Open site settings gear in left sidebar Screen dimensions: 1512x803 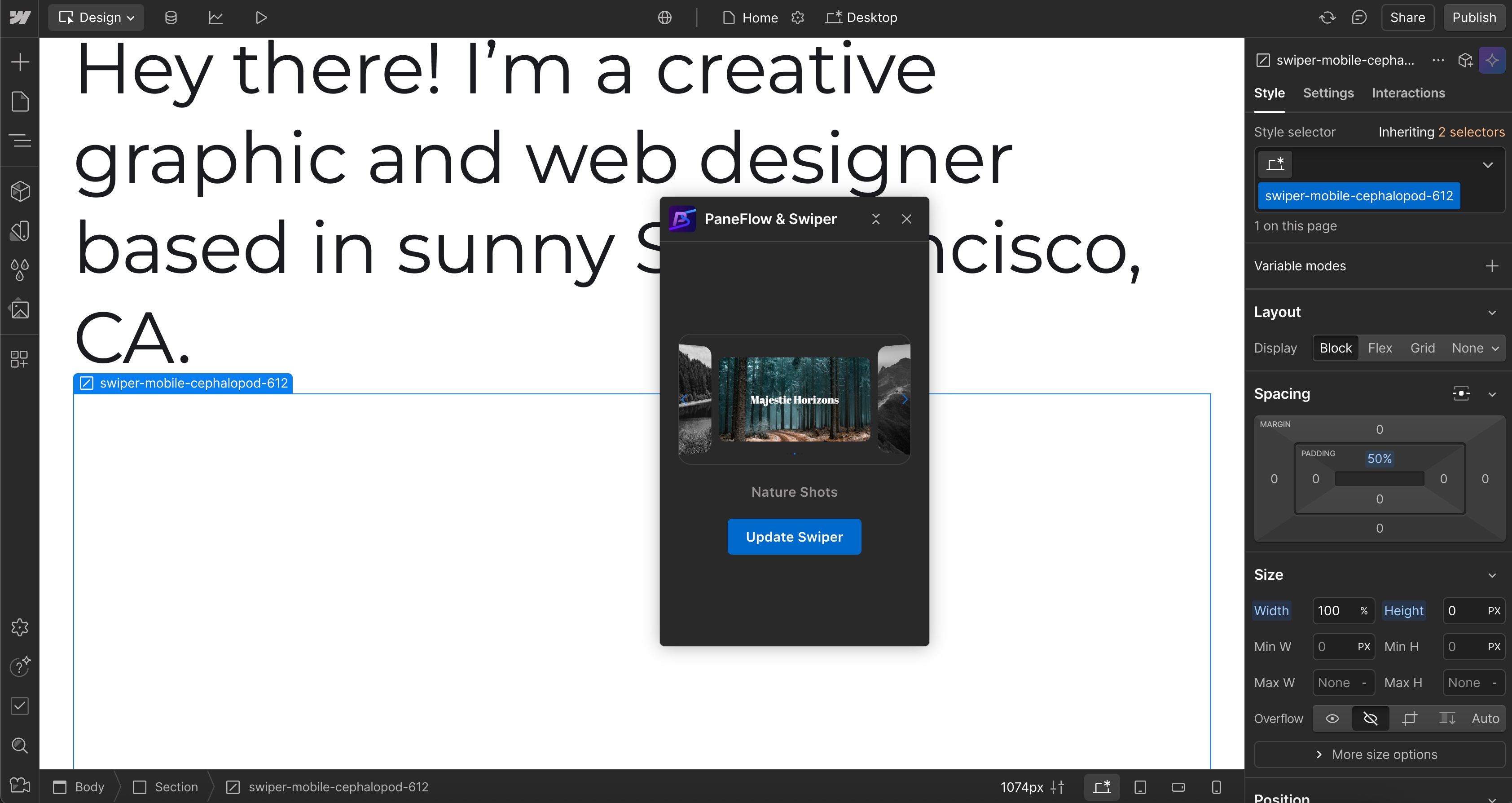point(20,627)
